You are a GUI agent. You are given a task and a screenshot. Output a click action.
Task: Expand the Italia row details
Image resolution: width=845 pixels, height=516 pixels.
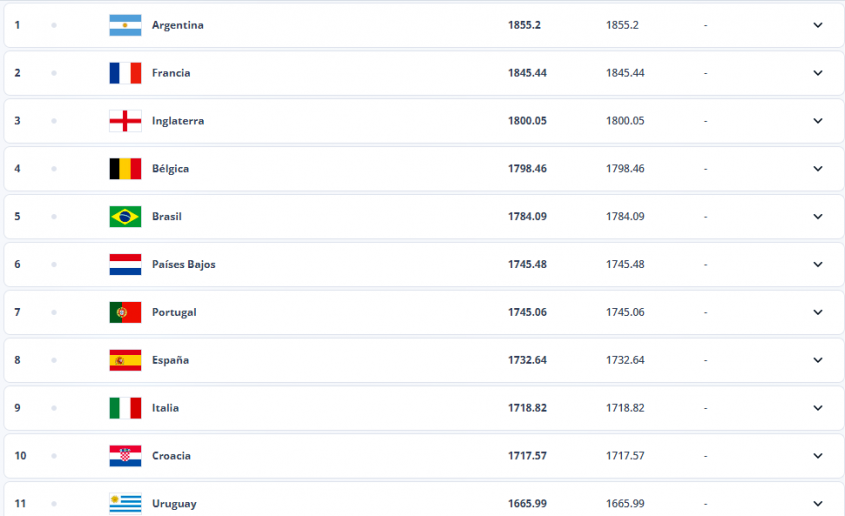point(818,408)
